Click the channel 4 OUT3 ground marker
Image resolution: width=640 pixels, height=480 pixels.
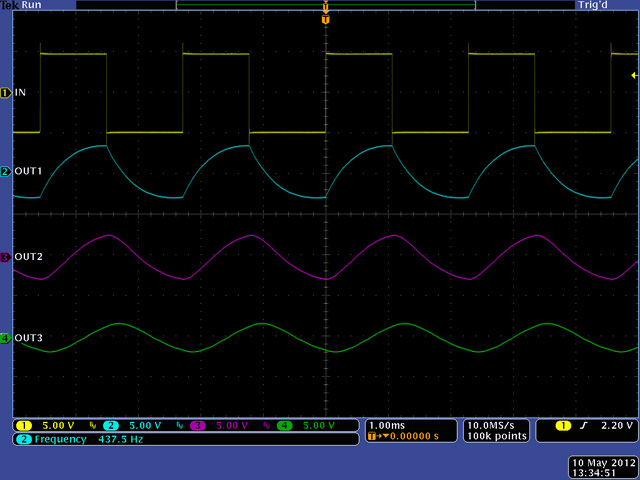tap(5, 338)
